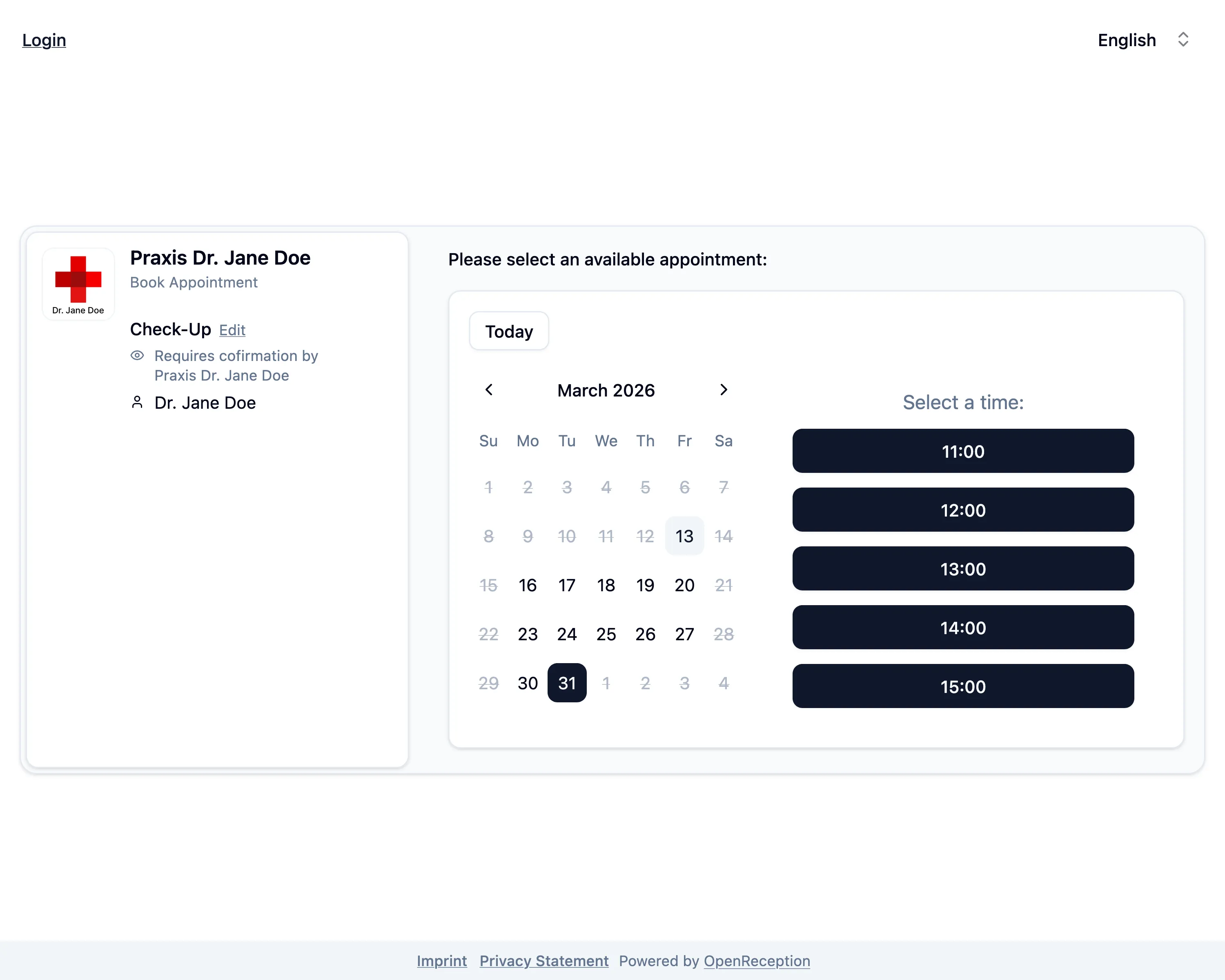
Task: Click the eye icon next to confirmation requirement
Action: point(138,356)
